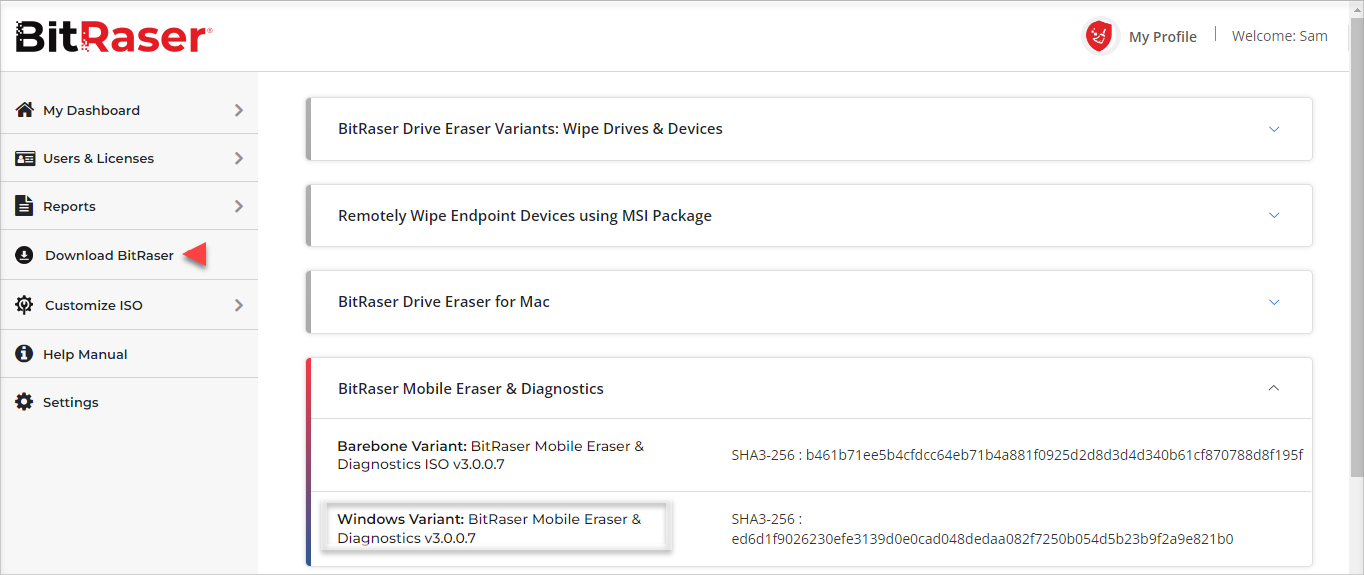
Task: Click BitRaser Mobile Eraser & Diagnostics title
Action: click(471, 388)
